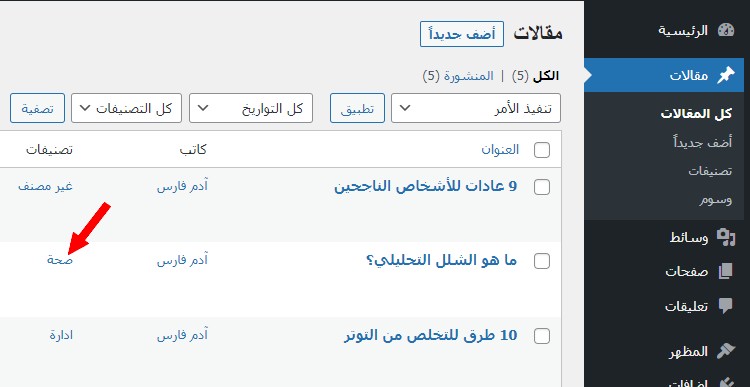This screenshot has height=387, width=750.
Task: Open the تنفيذ الأمر bulk actions dropdown
Action: [x=476, y=108]
